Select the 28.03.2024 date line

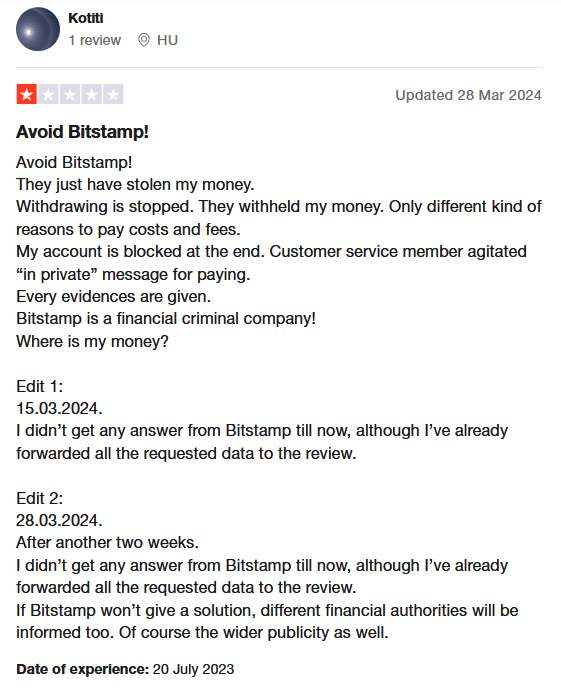[x=59, y=520]
